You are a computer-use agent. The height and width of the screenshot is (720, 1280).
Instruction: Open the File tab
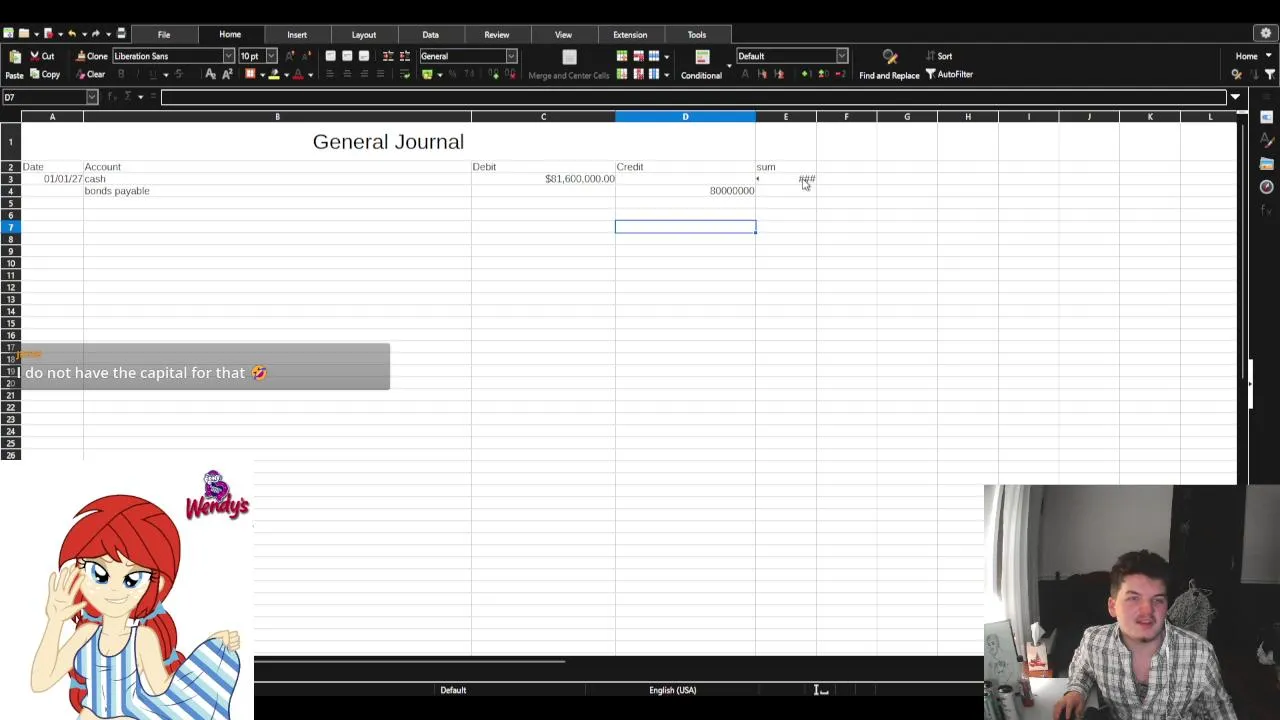(x=164, y=34)
